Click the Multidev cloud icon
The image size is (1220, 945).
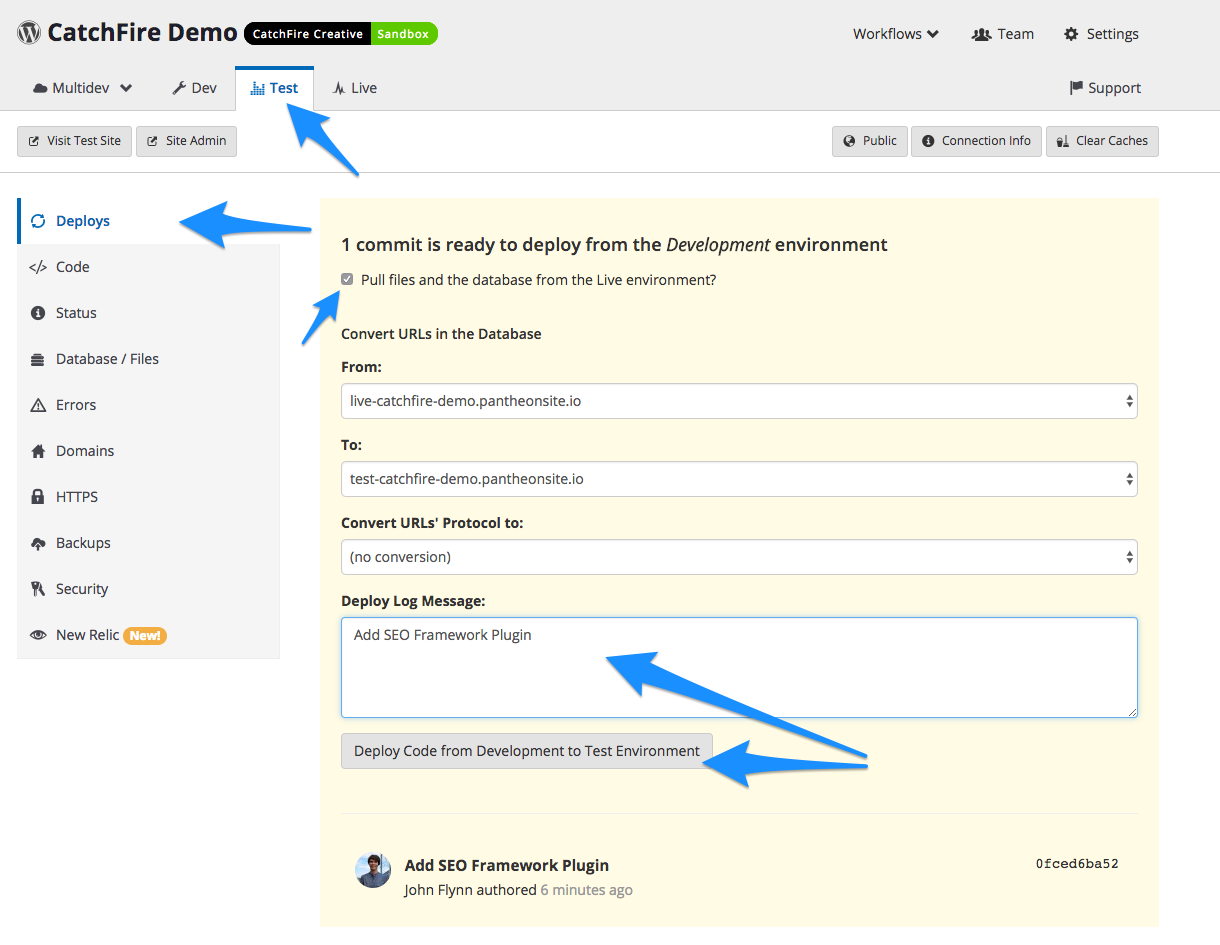coord(40,88)
